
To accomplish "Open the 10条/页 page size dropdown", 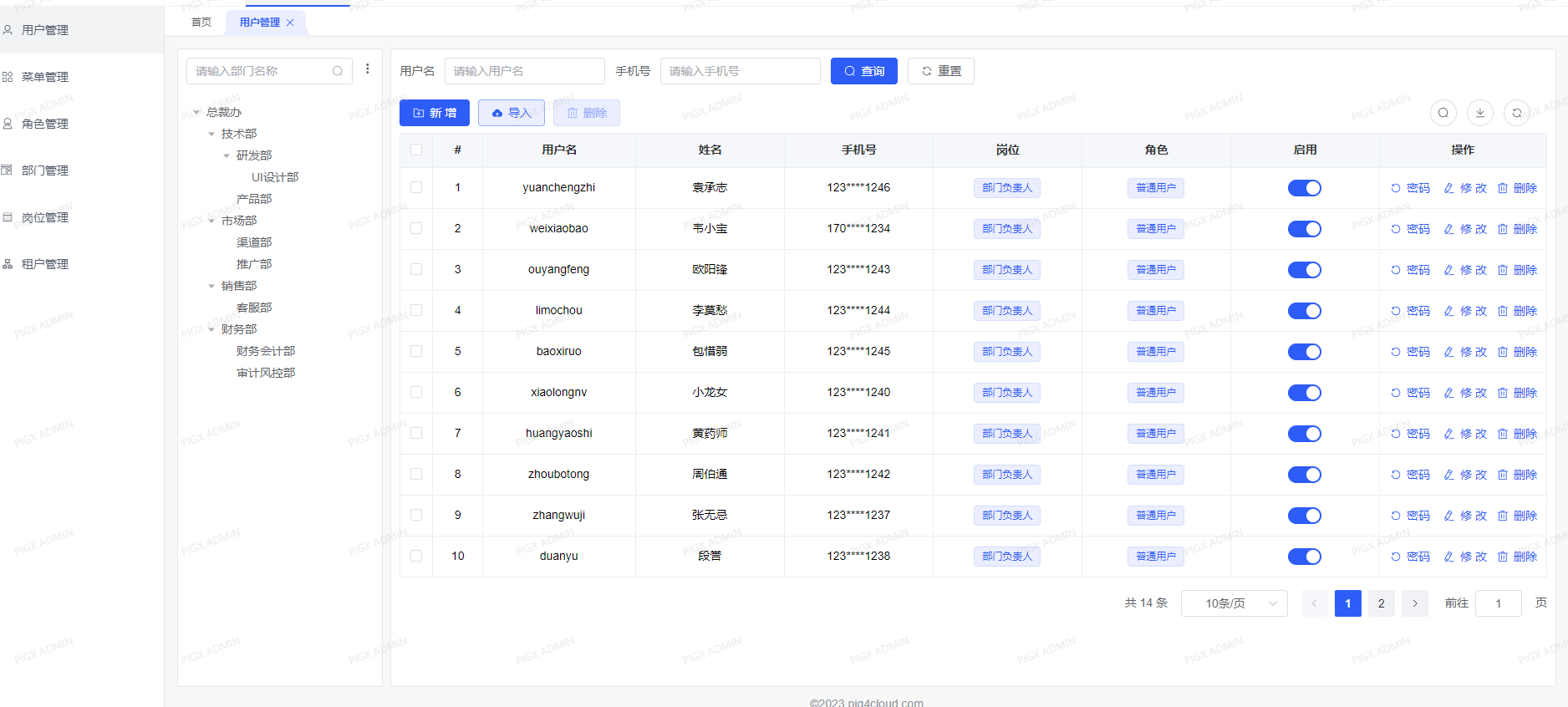I will pyautogui.click(x=1234, y=603).
